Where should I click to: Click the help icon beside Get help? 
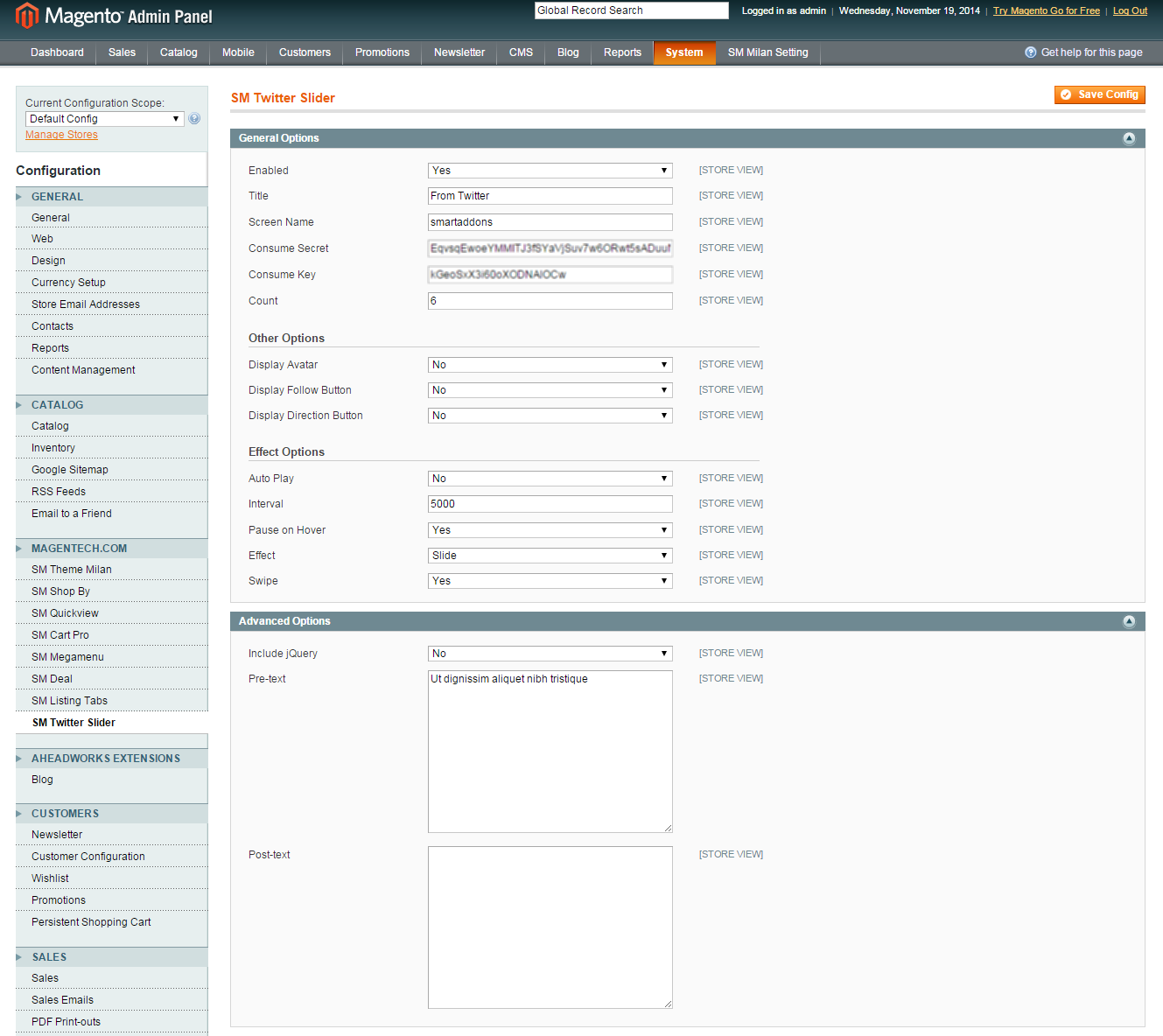click(x=1030, y=52)
